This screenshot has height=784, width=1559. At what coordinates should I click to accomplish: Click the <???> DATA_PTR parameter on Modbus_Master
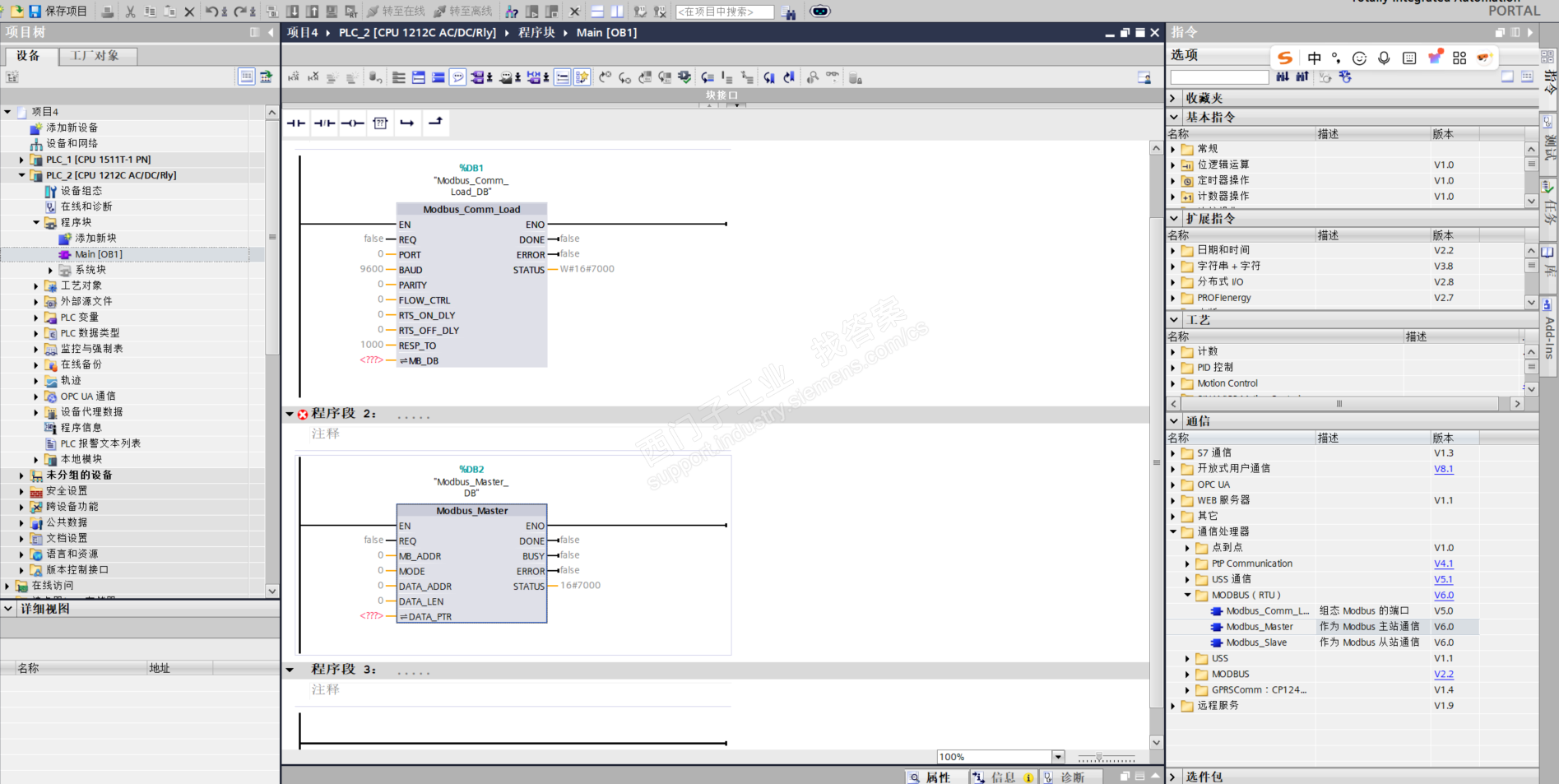(x=371, y=616)
